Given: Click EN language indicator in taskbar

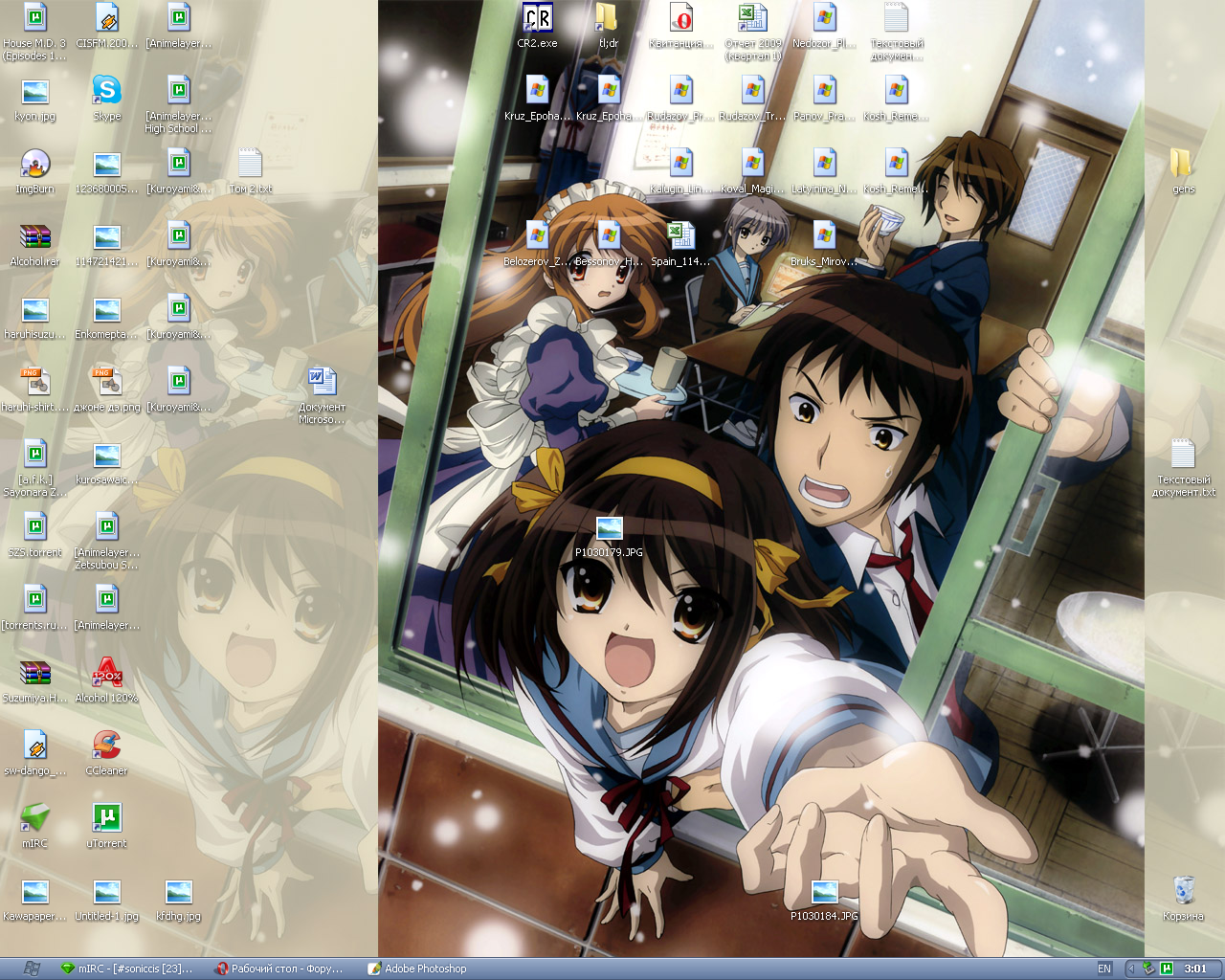Looking at the screenshot, I should click(1104, 969).
